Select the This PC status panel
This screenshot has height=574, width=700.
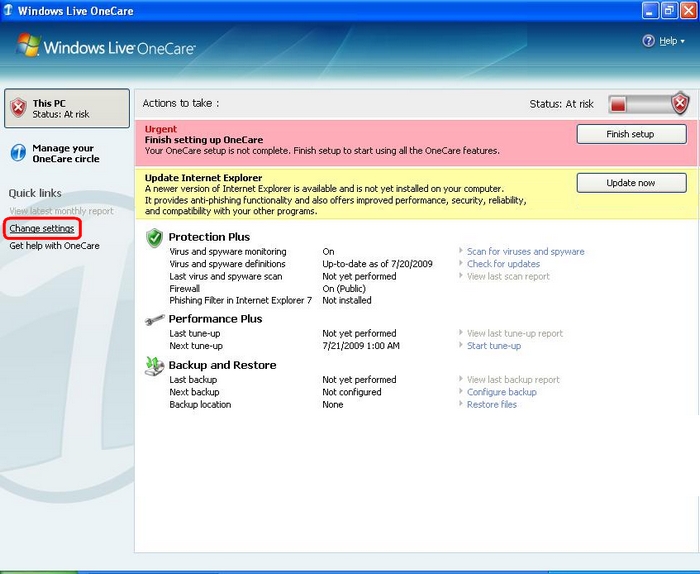[67, 108]
